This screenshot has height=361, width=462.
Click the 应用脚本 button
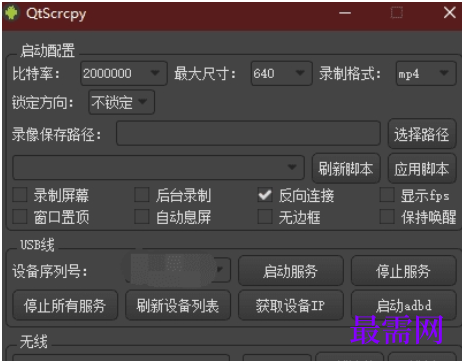tap(422, 168)
